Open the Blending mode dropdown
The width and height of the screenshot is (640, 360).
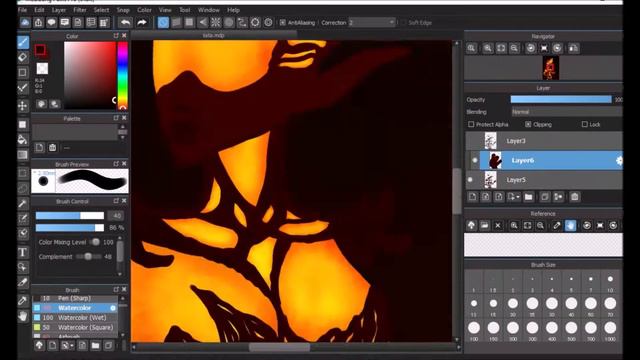(x=567, y=111)
